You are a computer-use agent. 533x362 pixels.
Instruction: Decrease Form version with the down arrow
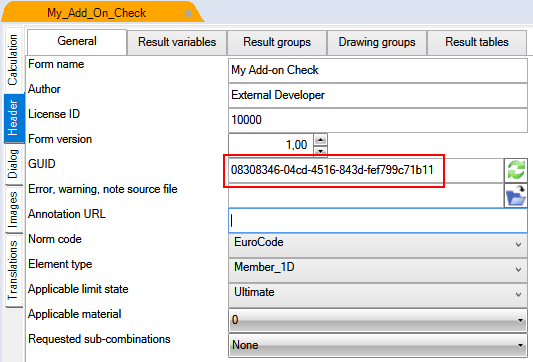point(321,151)
